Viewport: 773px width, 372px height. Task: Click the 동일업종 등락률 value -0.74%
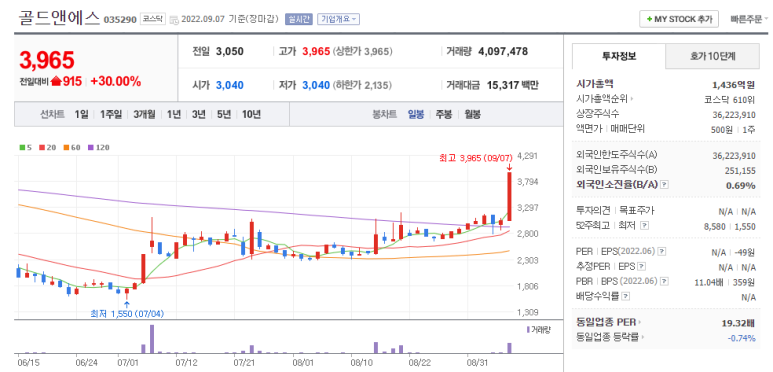pyautogui.click(x=741, y=338)
